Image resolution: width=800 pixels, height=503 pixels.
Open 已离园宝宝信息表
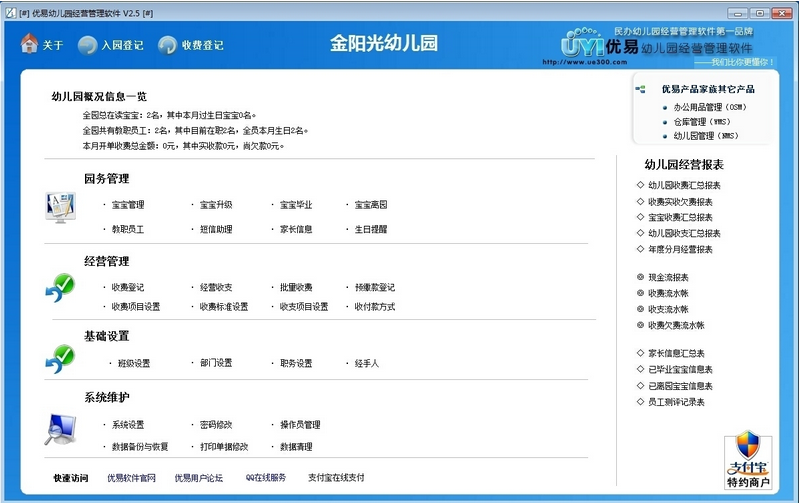[x=680, y=386]
